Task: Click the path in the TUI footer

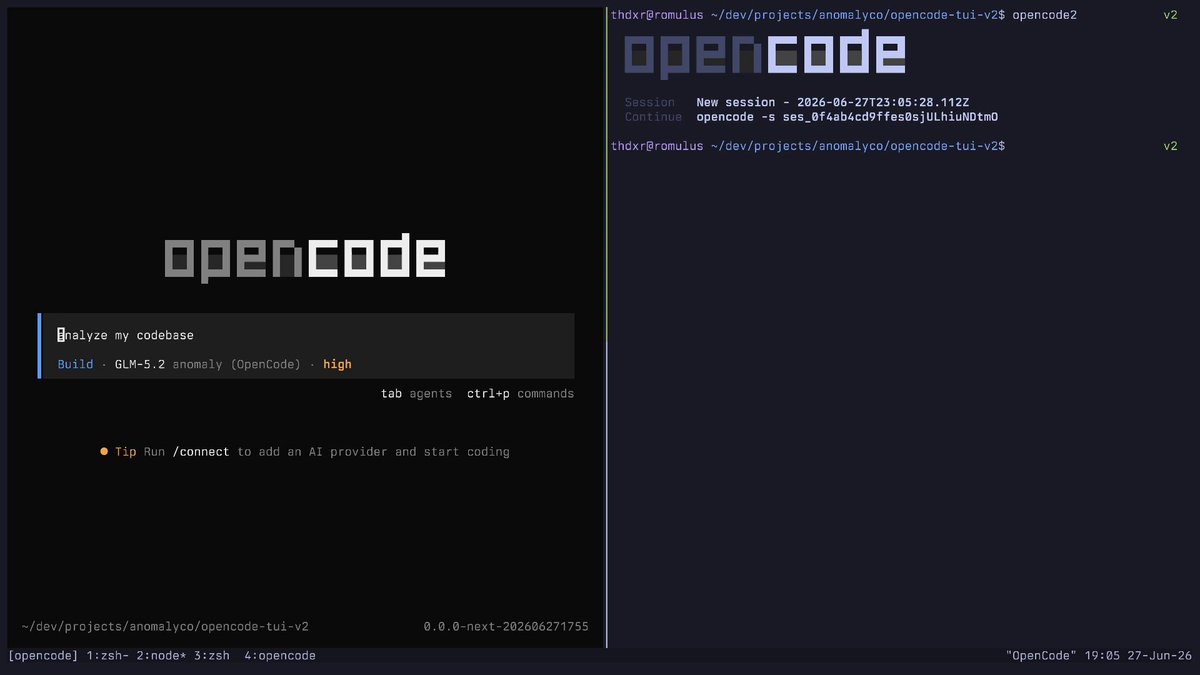Action: pyautogui.click(x=165, y=627)
